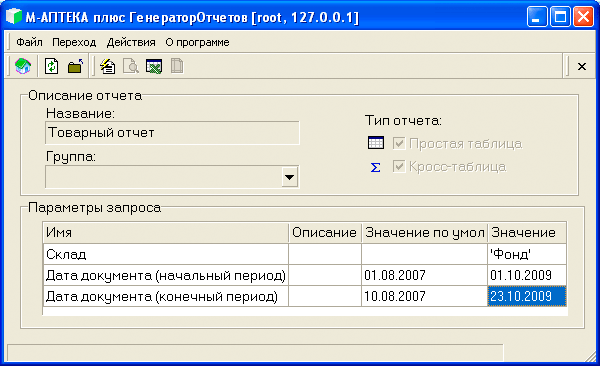Select Дата документа (начальный период) cell

pyautogui.click(x=166, y=275)
